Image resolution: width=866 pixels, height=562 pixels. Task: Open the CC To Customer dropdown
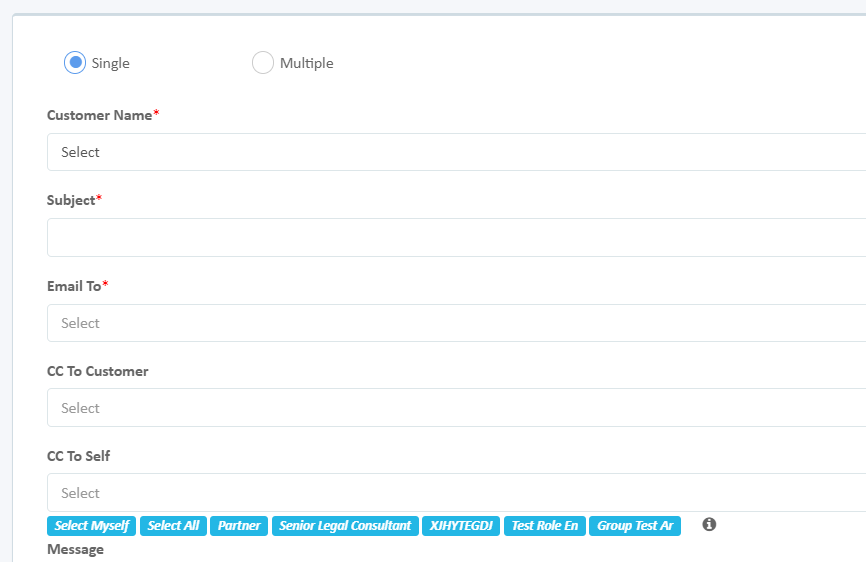[456, 407]
